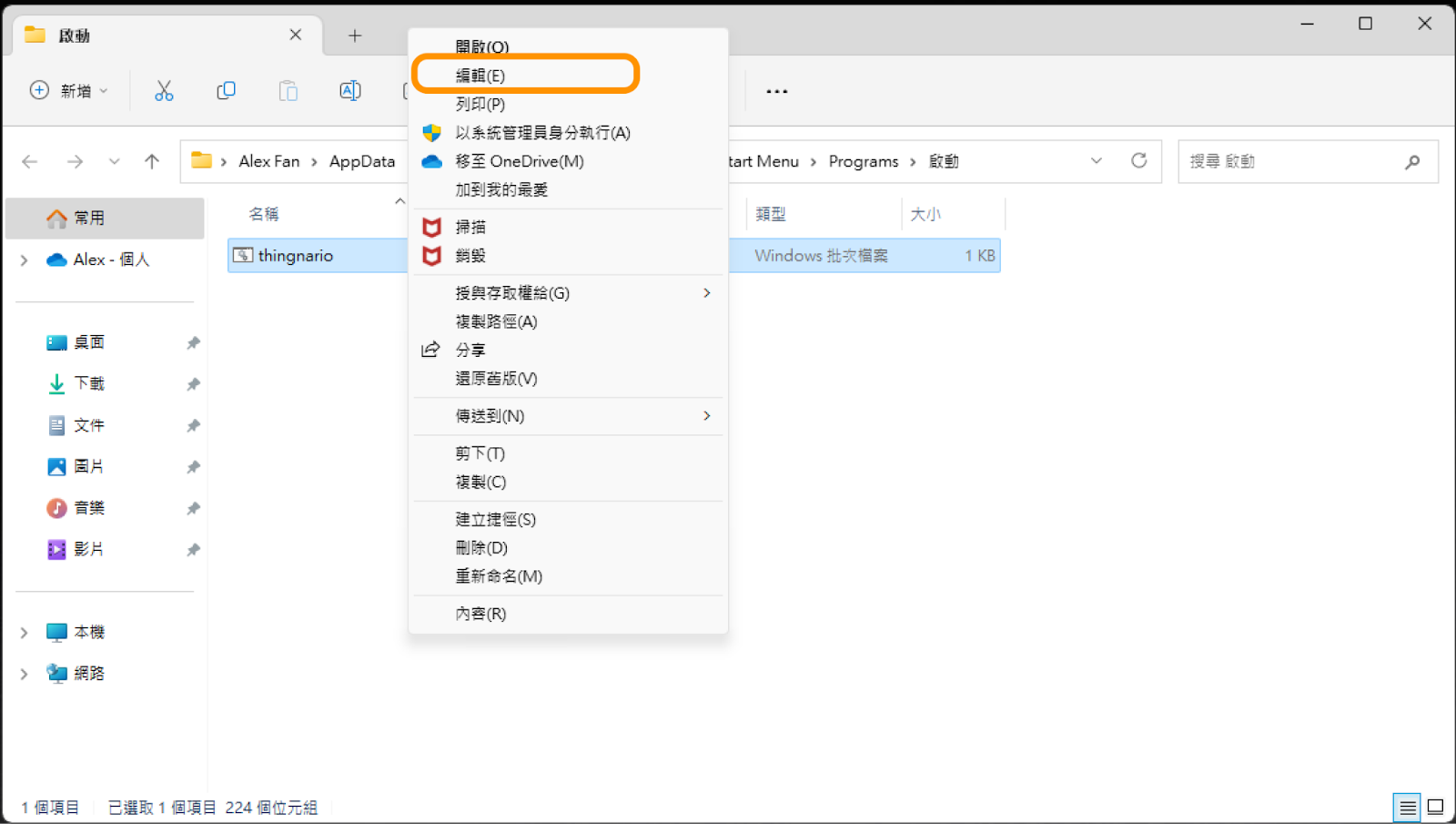Jump to Programs in the breadcrumb path

click(x=863, y=161)
